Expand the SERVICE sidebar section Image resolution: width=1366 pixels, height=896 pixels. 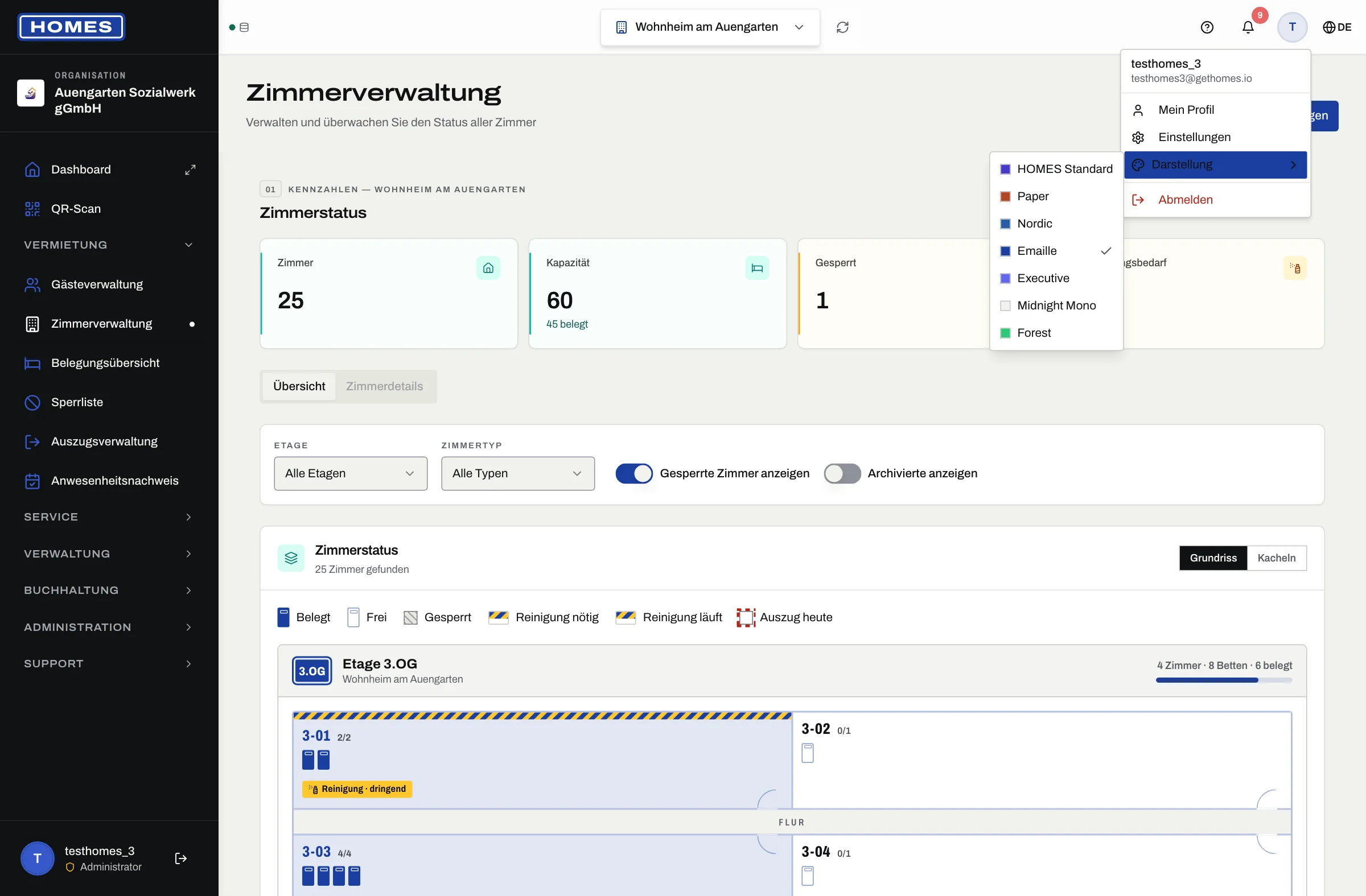click(109, 517)
